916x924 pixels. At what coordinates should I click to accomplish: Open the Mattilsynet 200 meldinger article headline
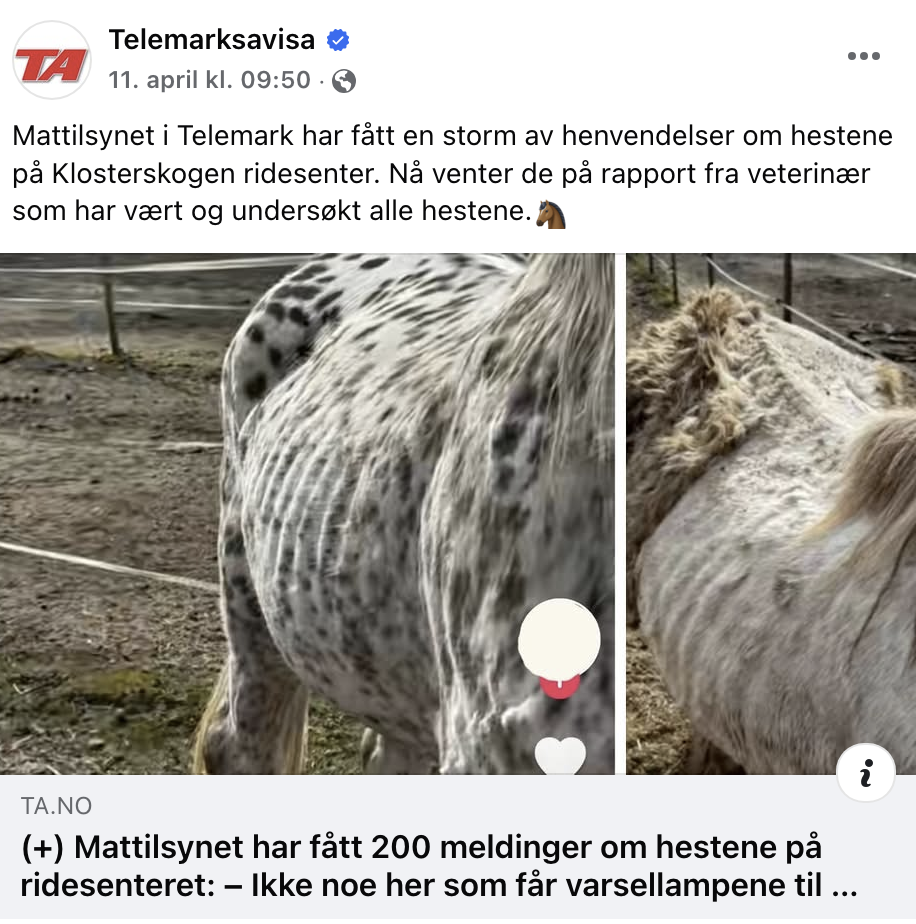[439, 866]
